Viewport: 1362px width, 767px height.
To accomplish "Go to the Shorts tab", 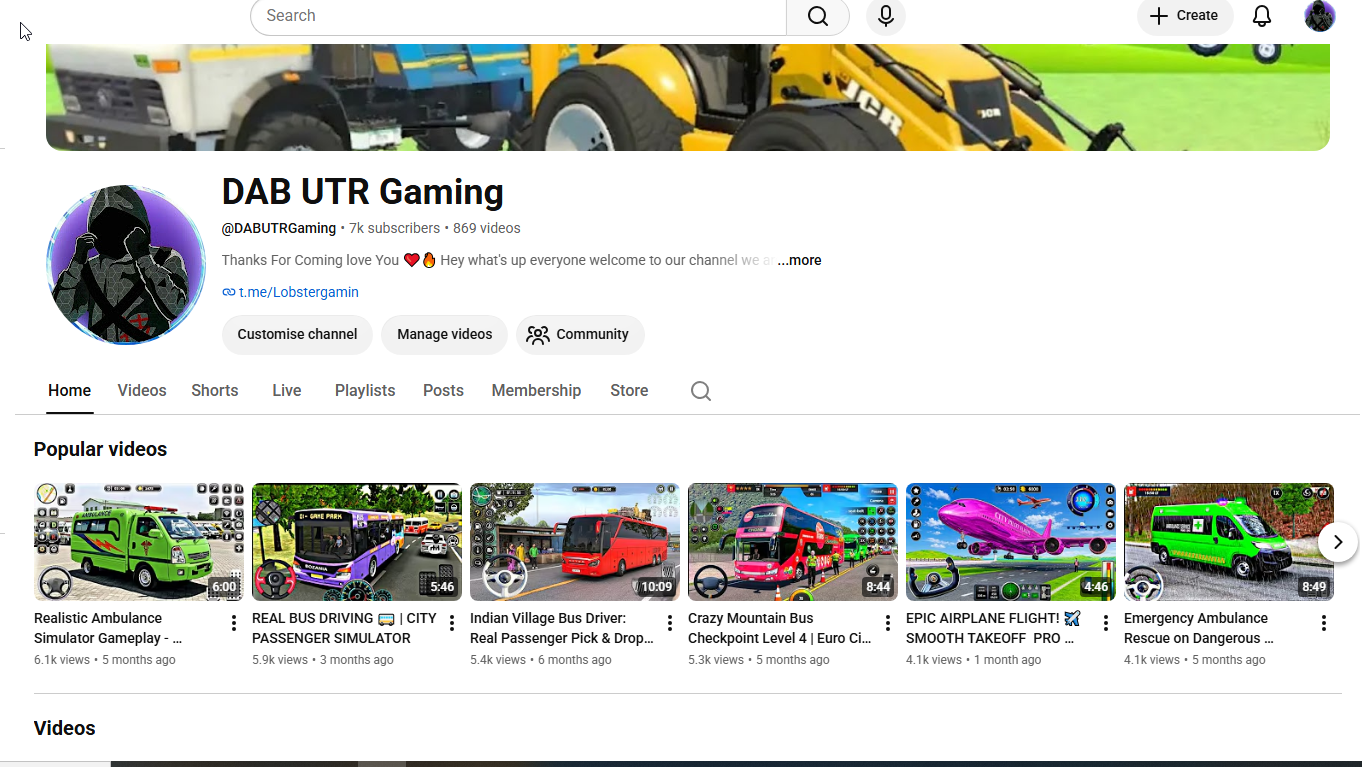I will (x=215, y=391).
